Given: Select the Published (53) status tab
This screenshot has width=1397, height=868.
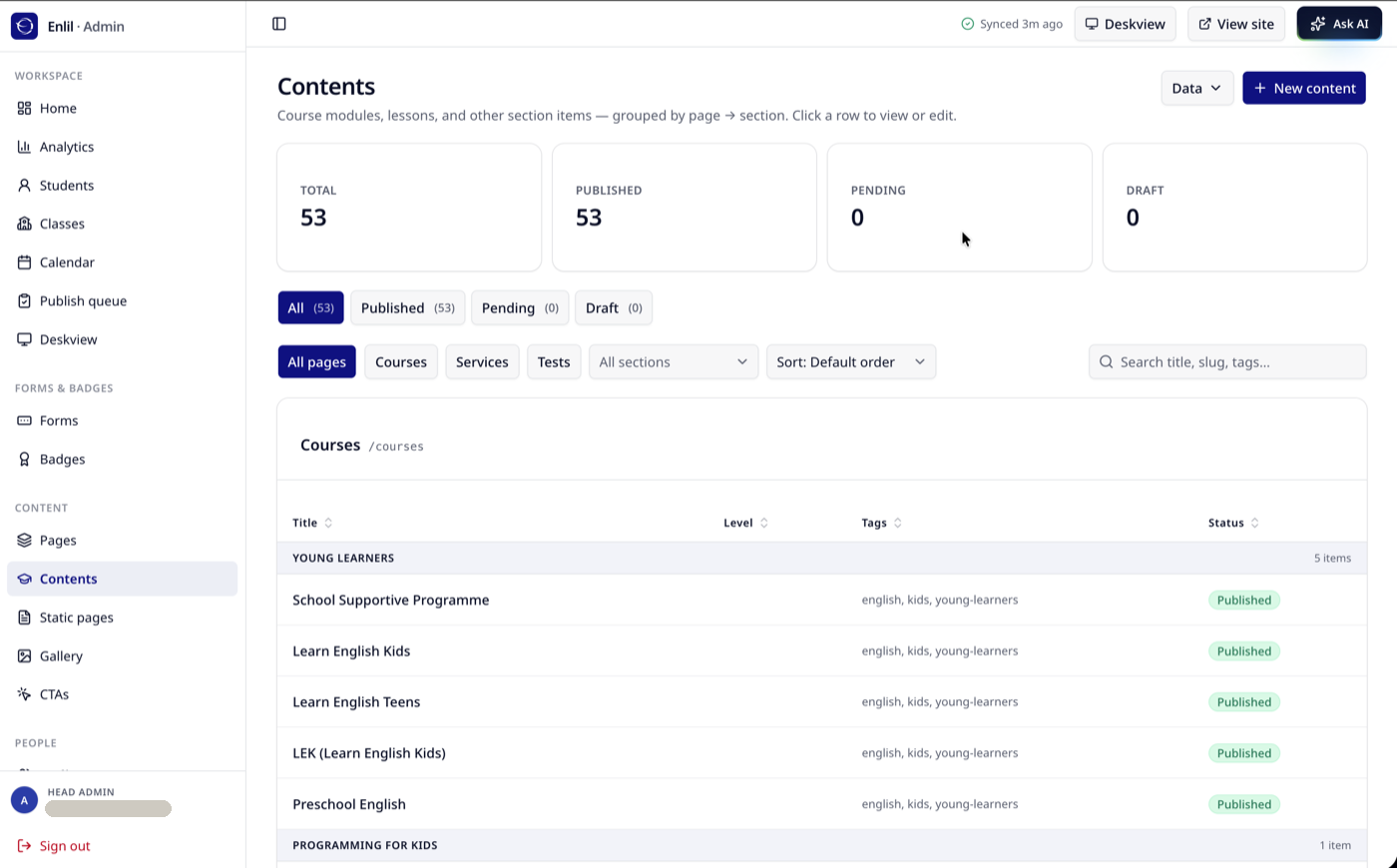Looking at the screenshot, I should click(407, 308).
